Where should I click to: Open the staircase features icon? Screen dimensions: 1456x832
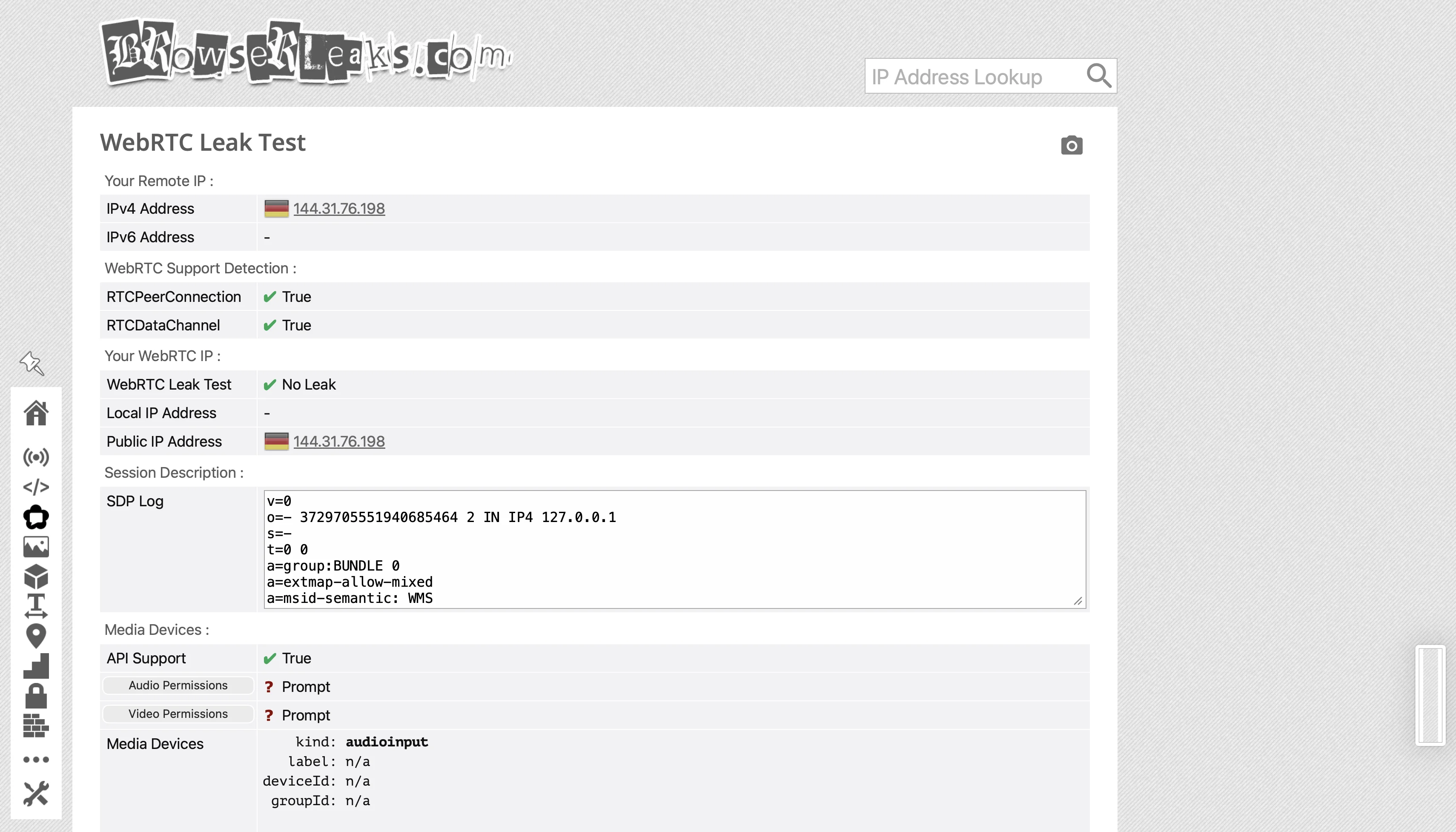(36, 666)
